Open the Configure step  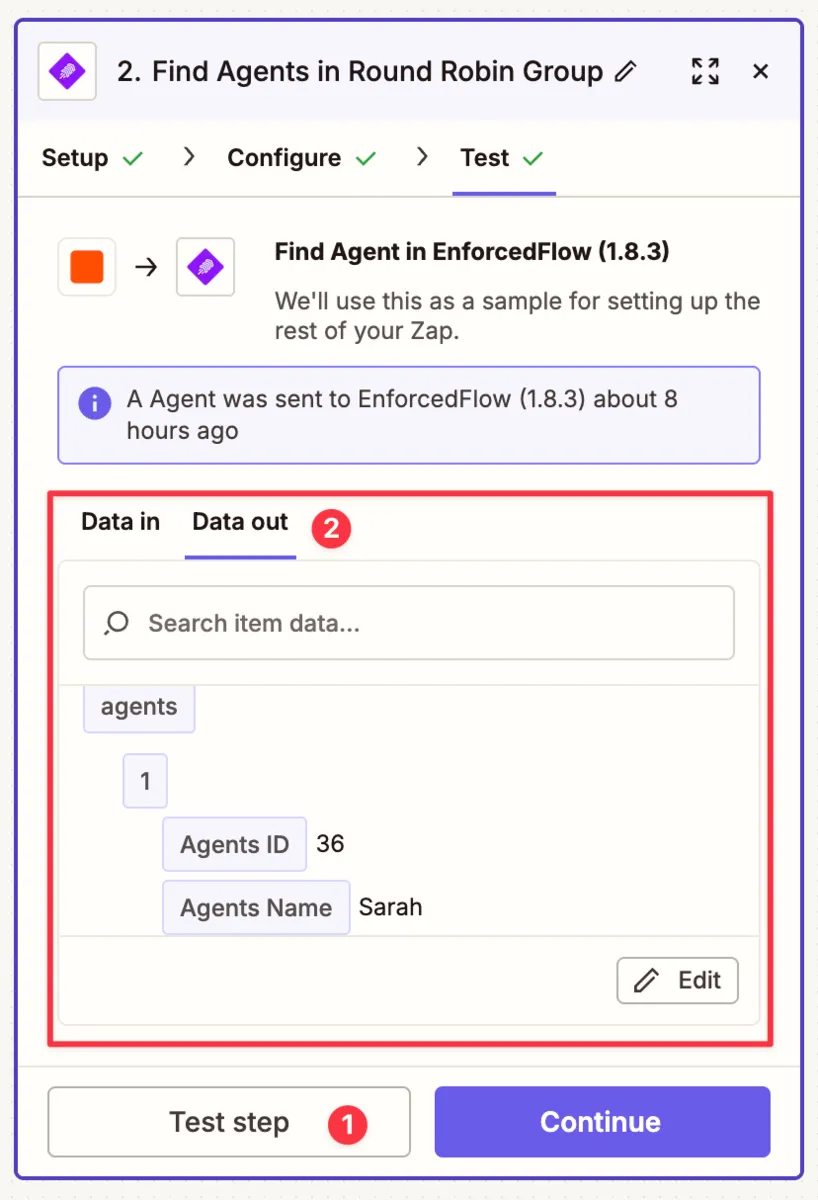(x=283, y=157)
